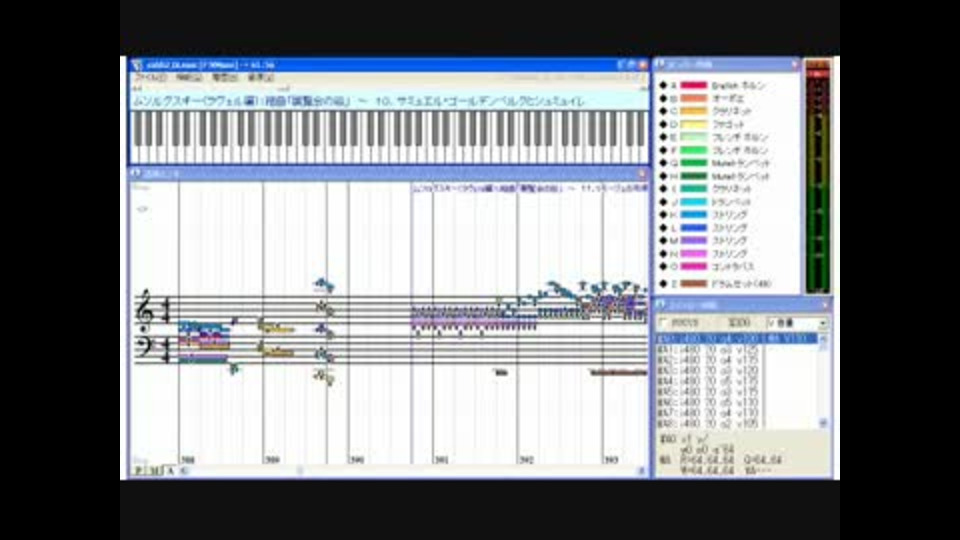Click the pale yellow swatch of channel D
The height and width of the screenshot is (540, 960).
tap(694, 124)
